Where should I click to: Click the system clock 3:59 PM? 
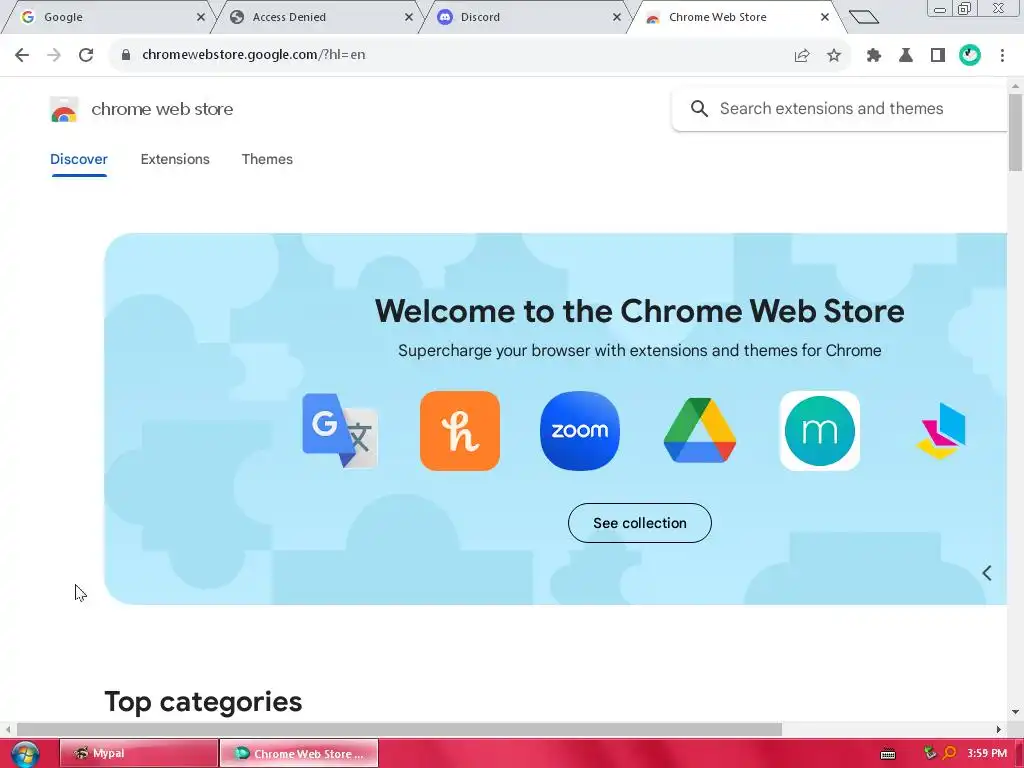[987, 753]
